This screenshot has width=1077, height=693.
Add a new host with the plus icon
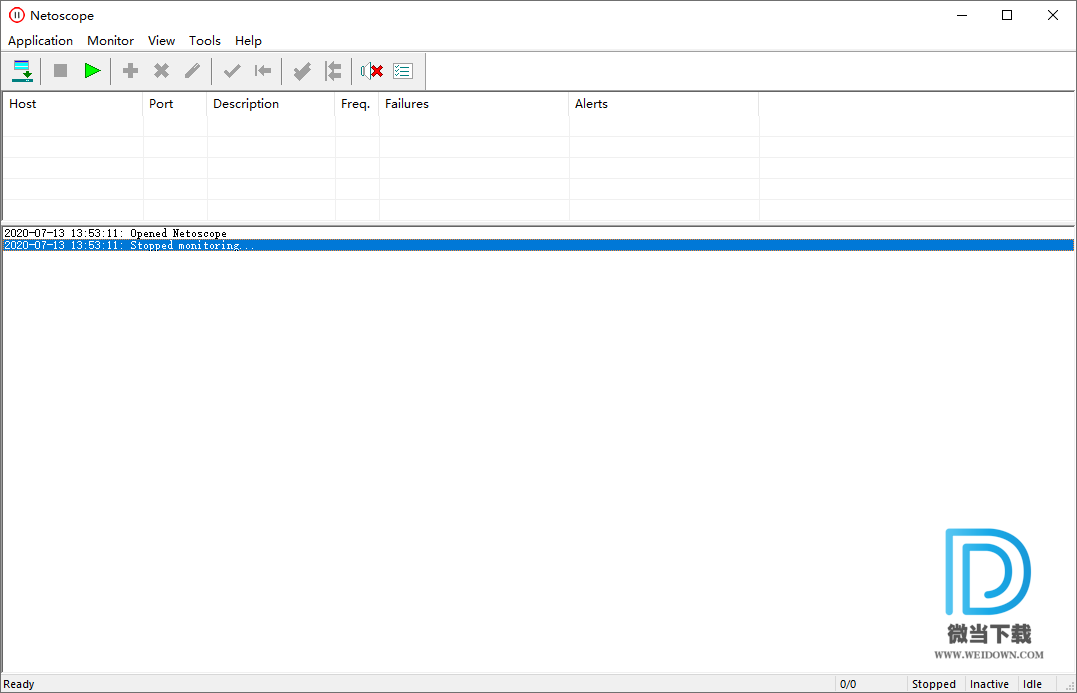click(x=131, y=71)
